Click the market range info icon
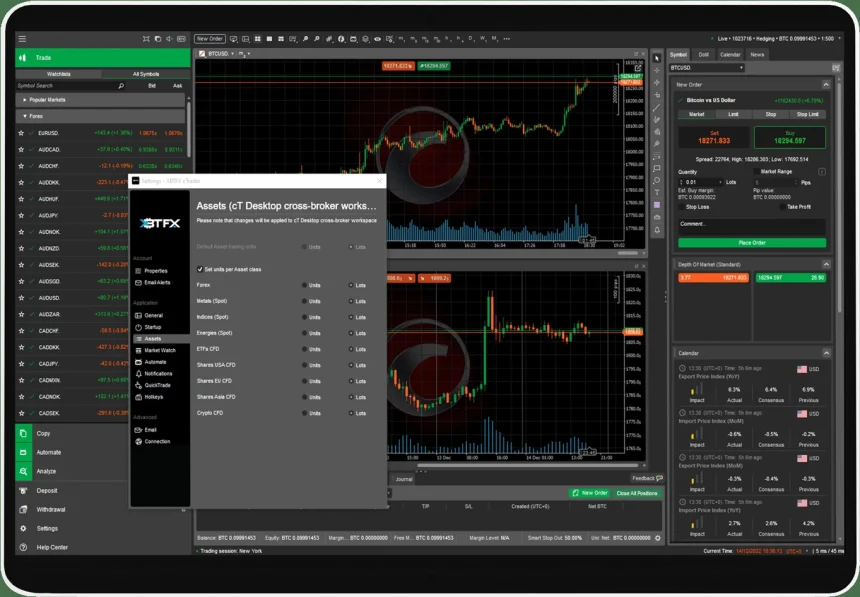 click(x=822, y=172)
